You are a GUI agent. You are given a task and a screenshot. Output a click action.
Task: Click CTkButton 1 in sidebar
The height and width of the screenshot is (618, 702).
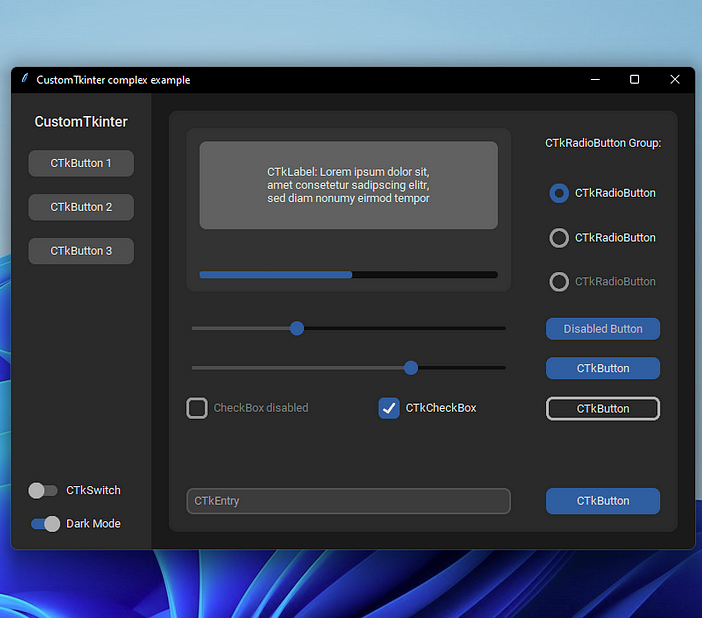(81, 163)
